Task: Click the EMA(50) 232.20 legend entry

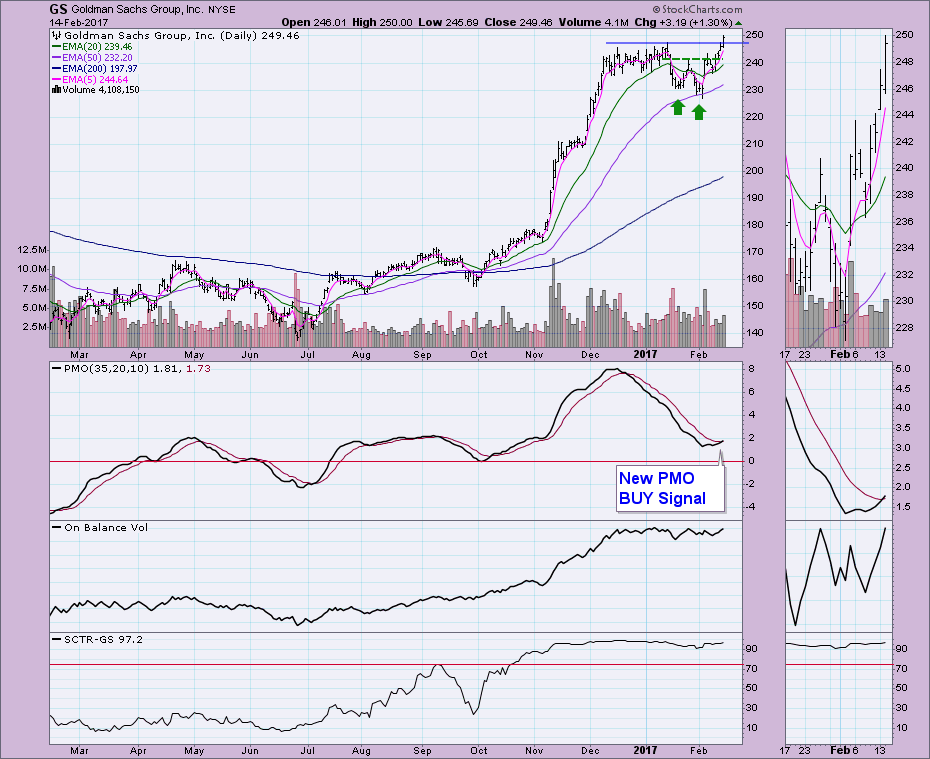Action: [x=92, y=58]
